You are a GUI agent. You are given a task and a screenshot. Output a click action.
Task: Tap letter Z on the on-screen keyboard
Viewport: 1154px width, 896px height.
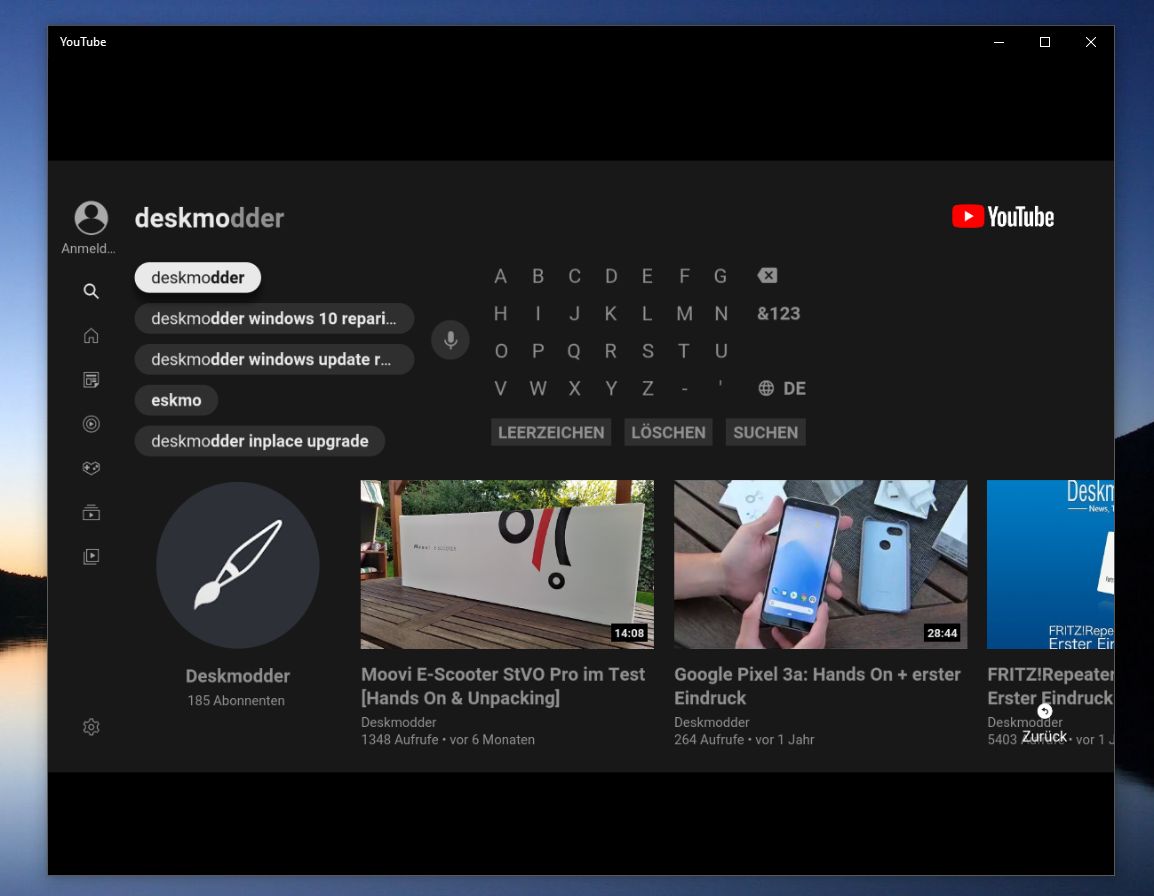point(648,388)
